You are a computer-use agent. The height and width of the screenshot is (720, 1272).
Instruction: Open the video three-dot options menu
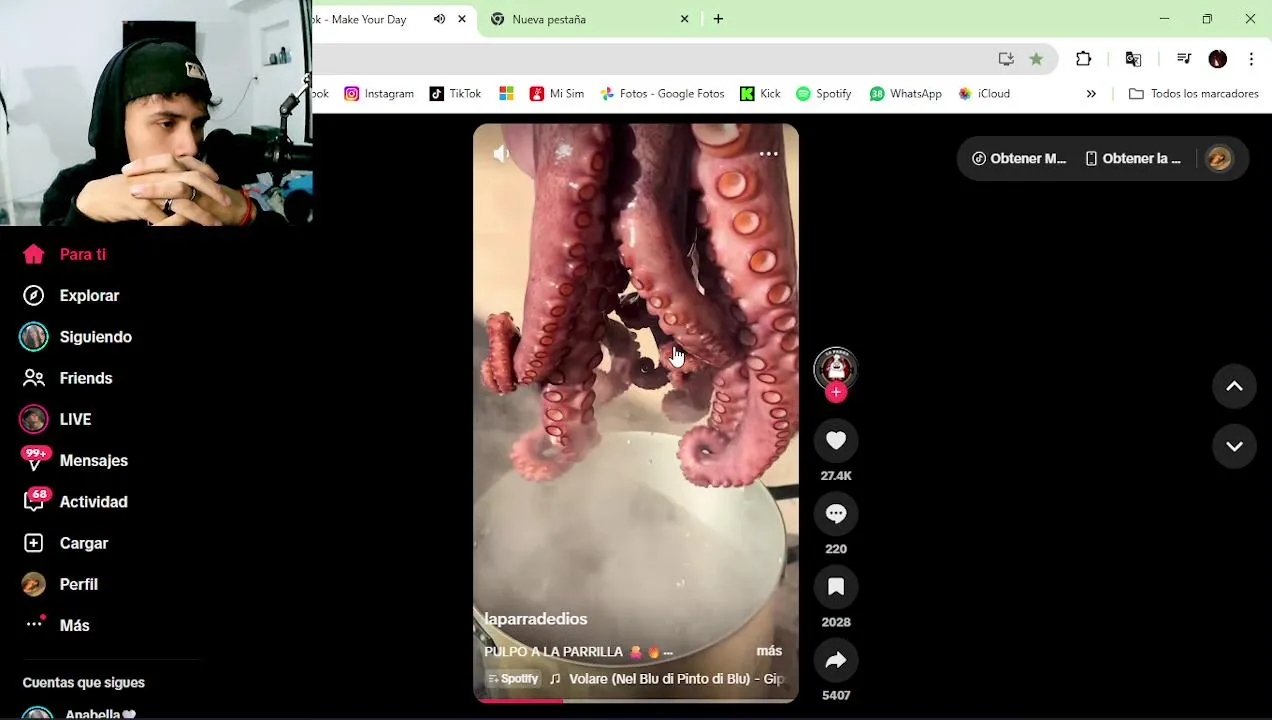769,153
